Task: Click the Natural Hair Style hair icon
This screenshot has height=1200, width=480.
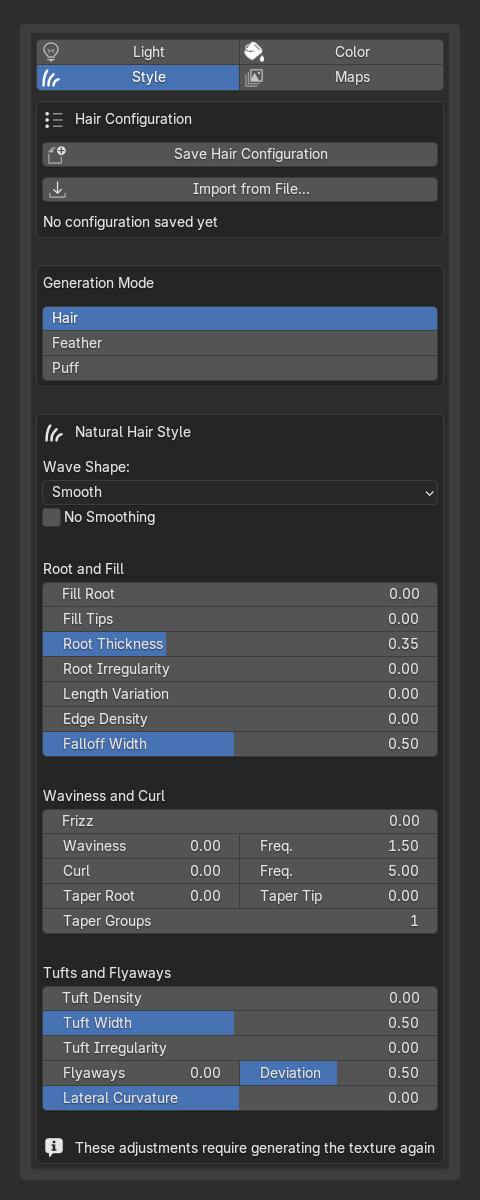Action: pos(54,433)
